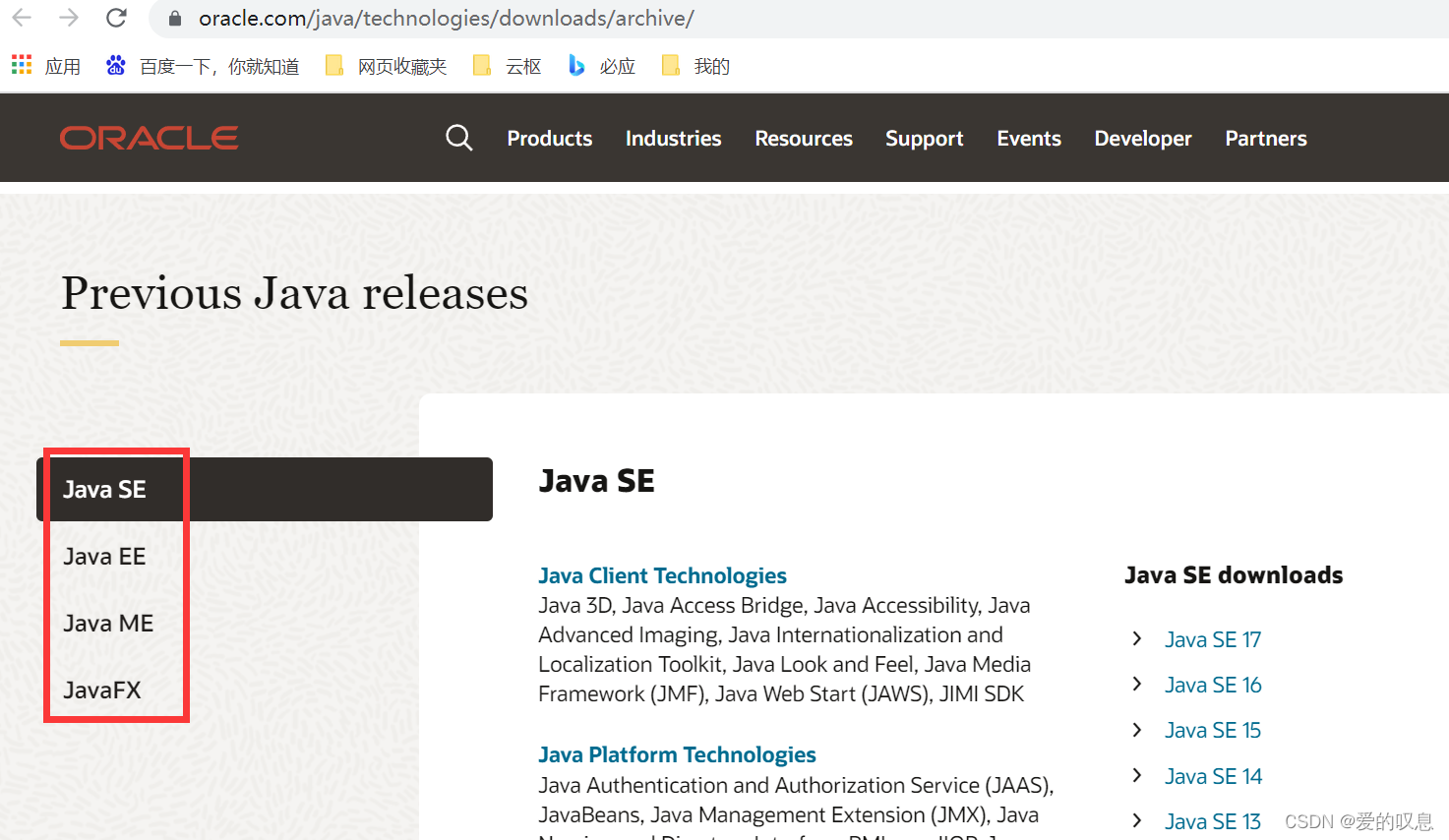This screenshot has height=840, width=1449.
Task: Open the 云枢 bookmark folder
Action: (x=507, y=66)
